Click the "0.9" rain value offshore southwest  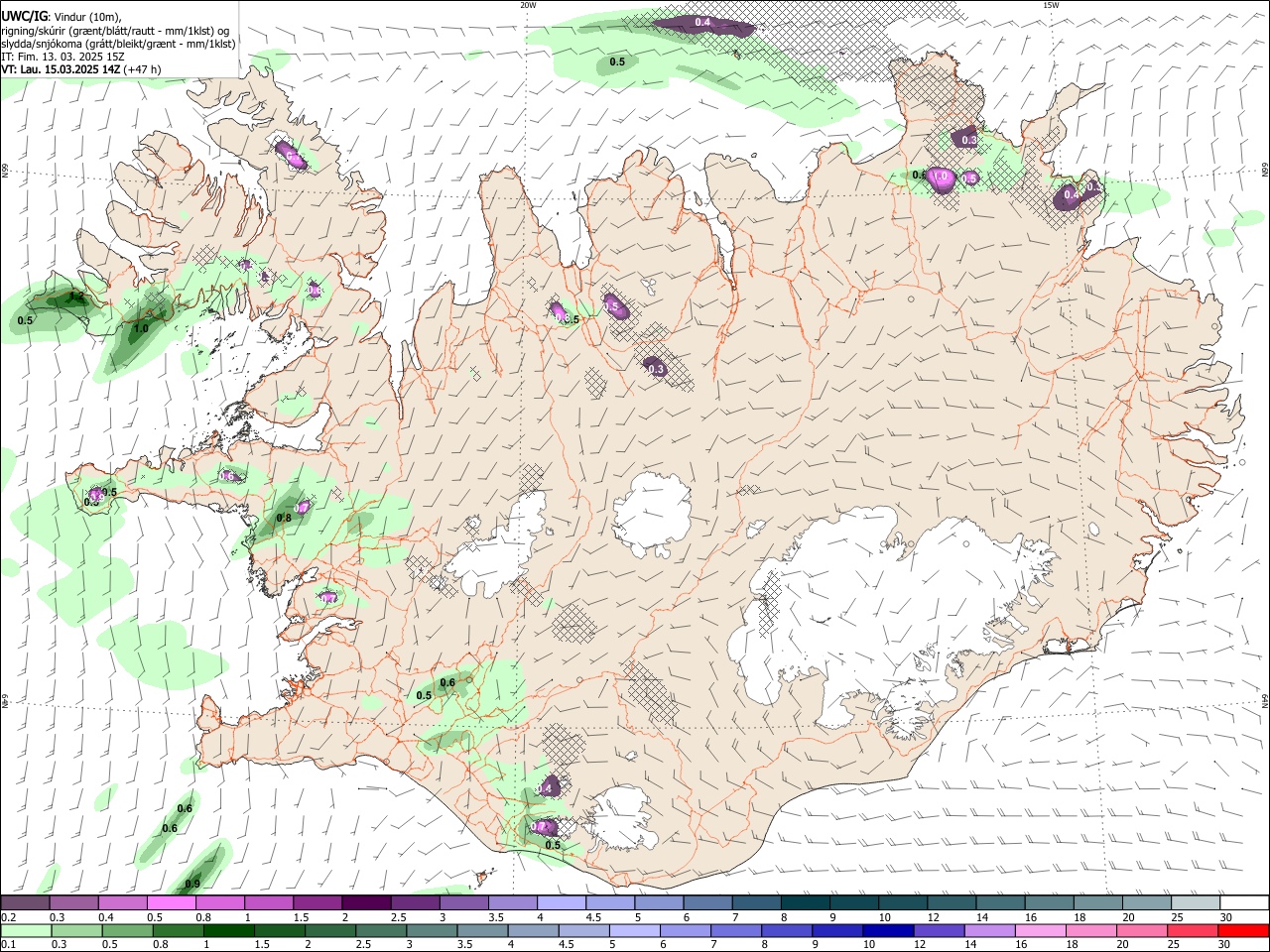[x=192, y=884]
